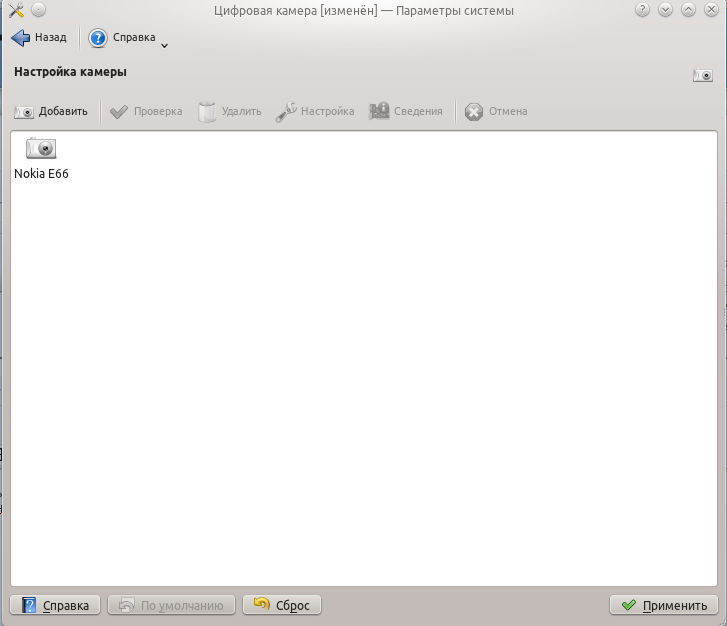
Task: Select the Nokia E66 camera icon
Action: point(41,148)
